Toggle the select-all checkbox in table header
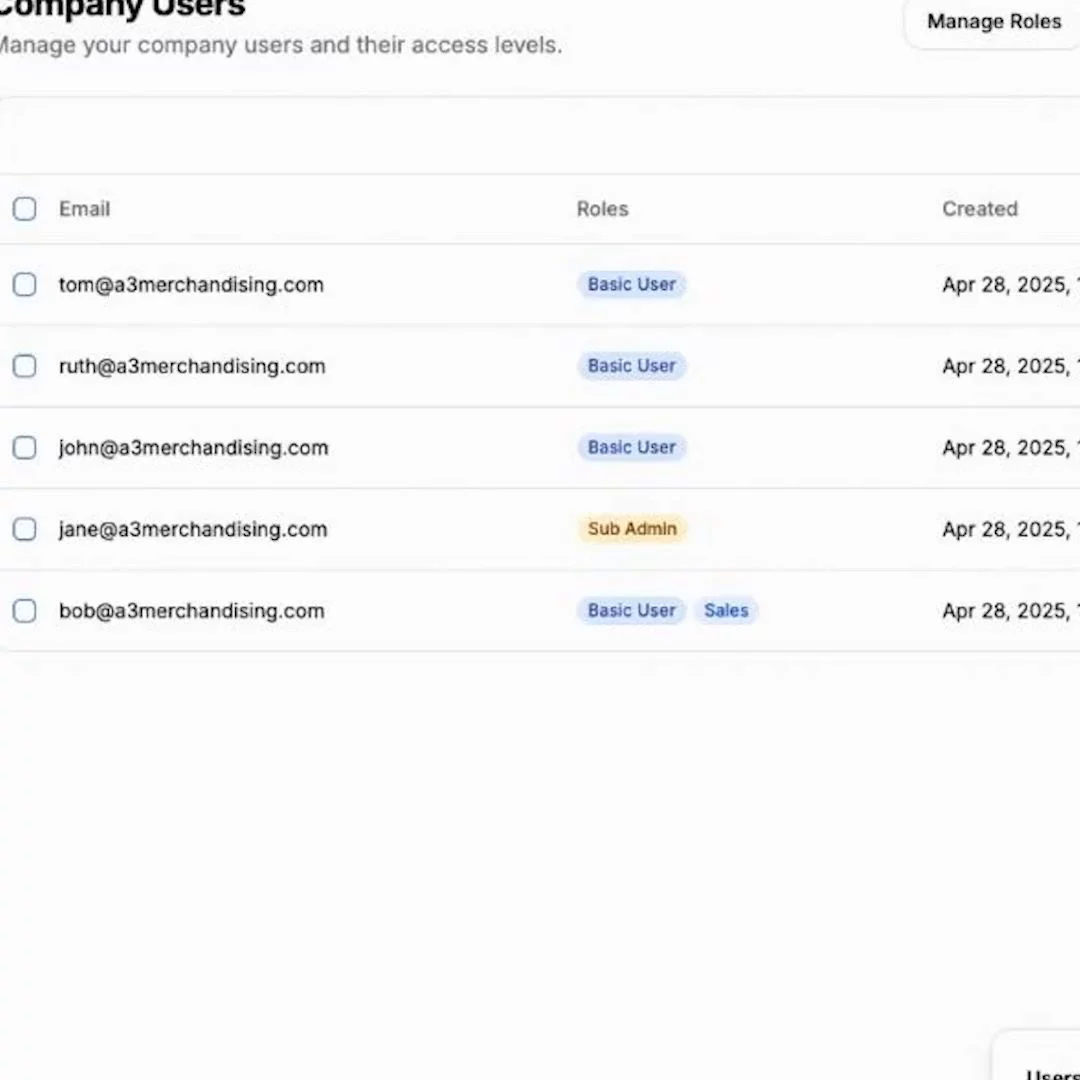 (x=25, y=209)
